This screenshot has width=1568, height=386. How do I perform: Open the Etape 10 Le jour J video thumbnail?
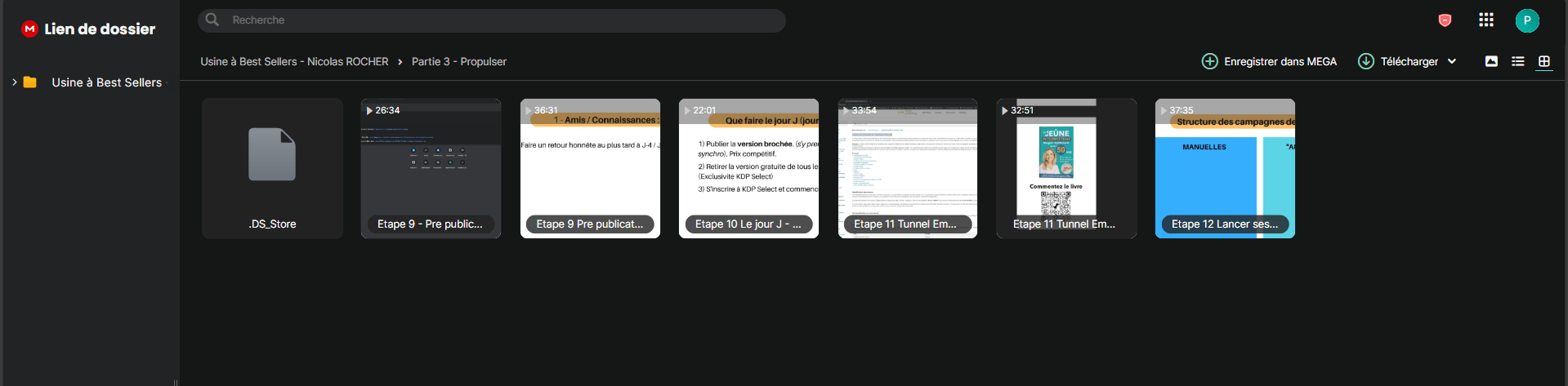[748, 168]
